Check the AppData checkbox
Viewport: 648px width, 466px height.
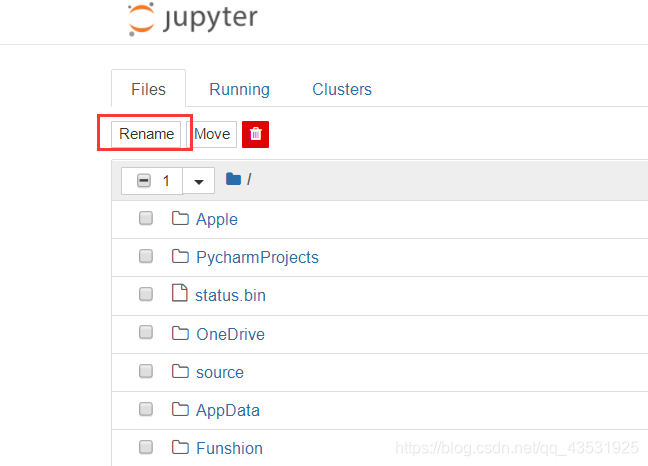(x=146, y=409)
